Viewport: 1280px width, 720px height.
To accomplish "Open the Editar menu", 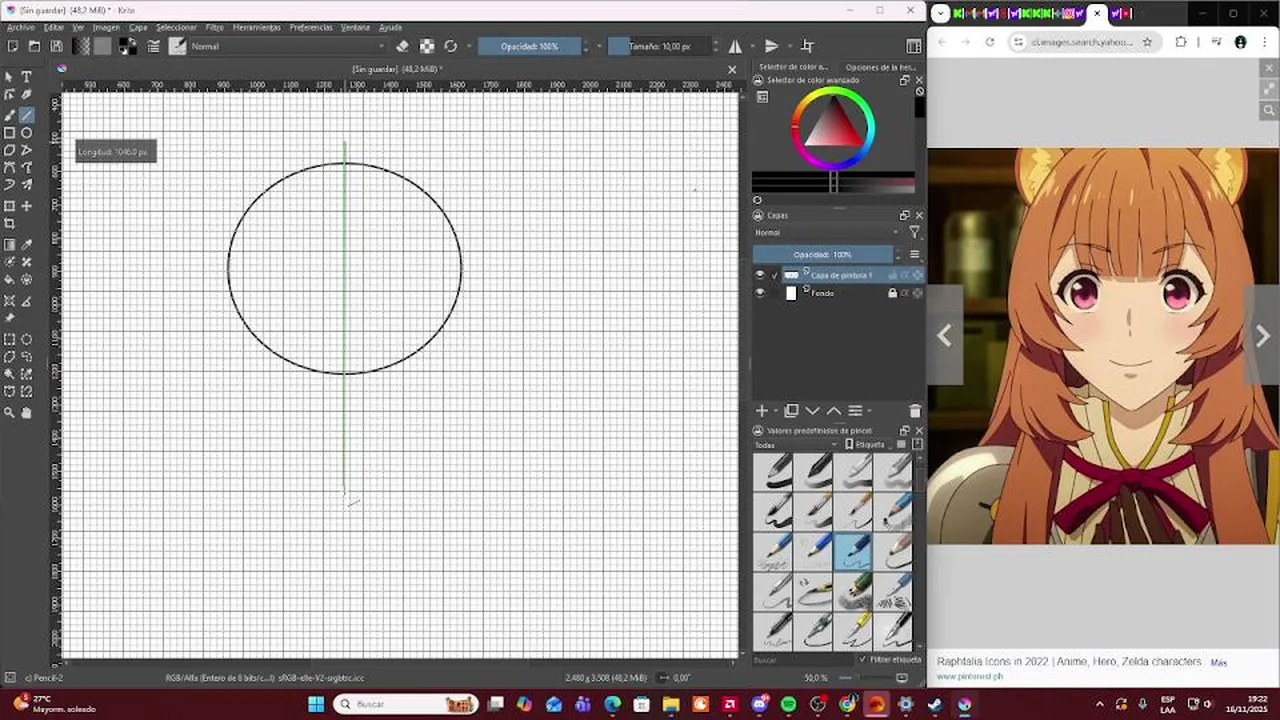I will pyautogui.click(x=53, y=27).
